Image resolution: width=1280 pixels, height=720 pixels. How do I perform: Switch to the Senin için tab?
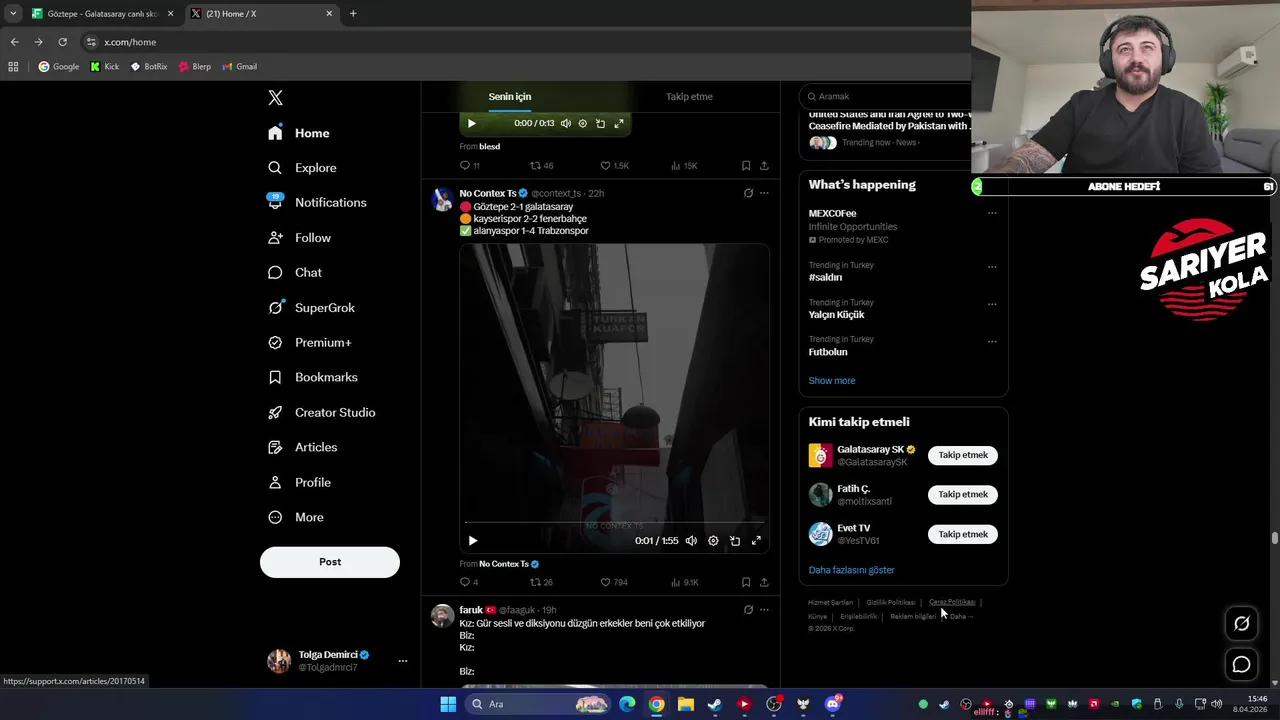(510, 97)
